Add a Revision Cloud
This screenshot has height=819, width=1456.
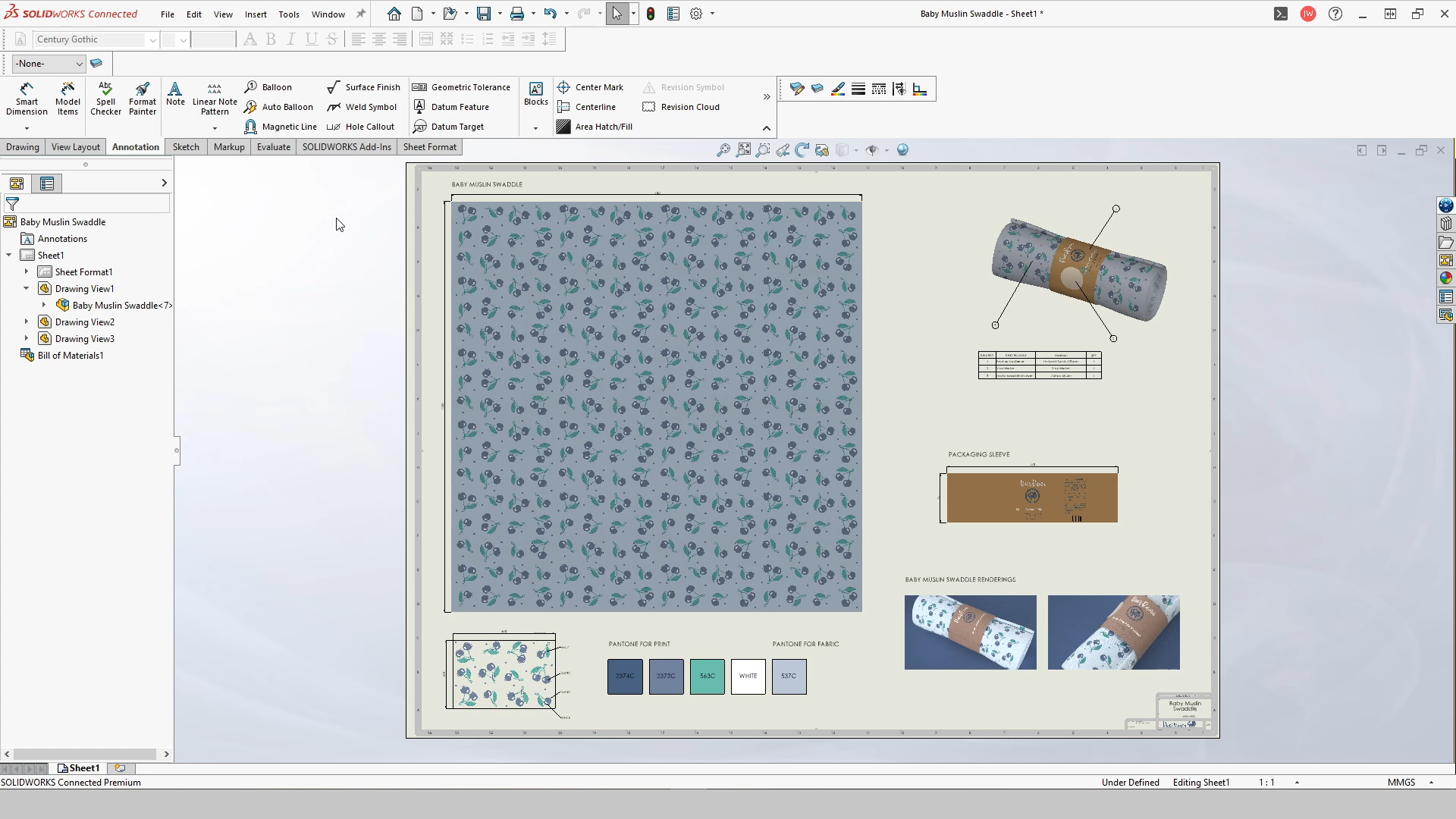coord(681,107)
